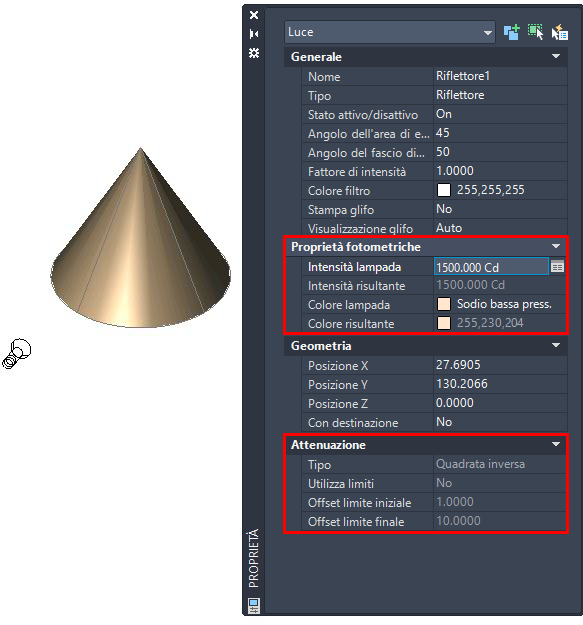Collapse the Generale section
The image size is (583, 625).
[x=556, y=57]
